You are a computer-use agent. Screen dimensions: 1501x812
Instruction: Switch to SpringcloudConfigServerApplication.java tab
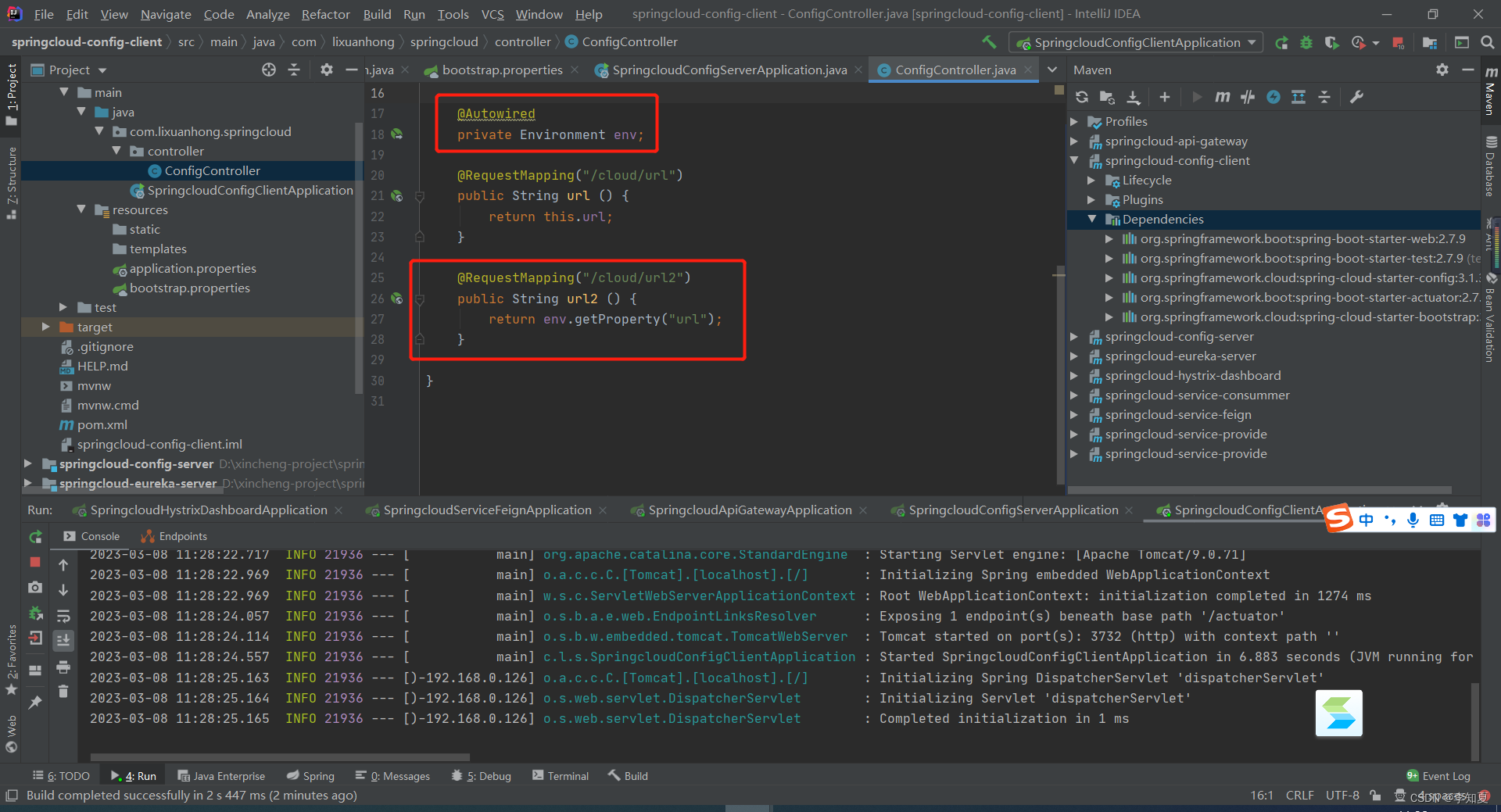[x=729, y=70]
